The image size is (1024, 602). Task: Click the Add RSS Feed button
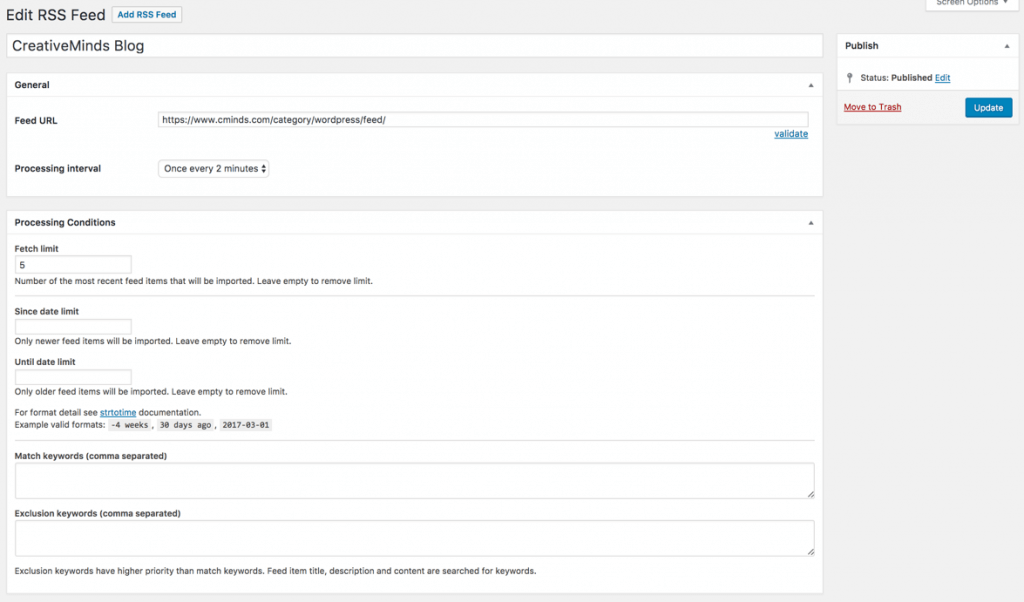(x=148, y=15)
